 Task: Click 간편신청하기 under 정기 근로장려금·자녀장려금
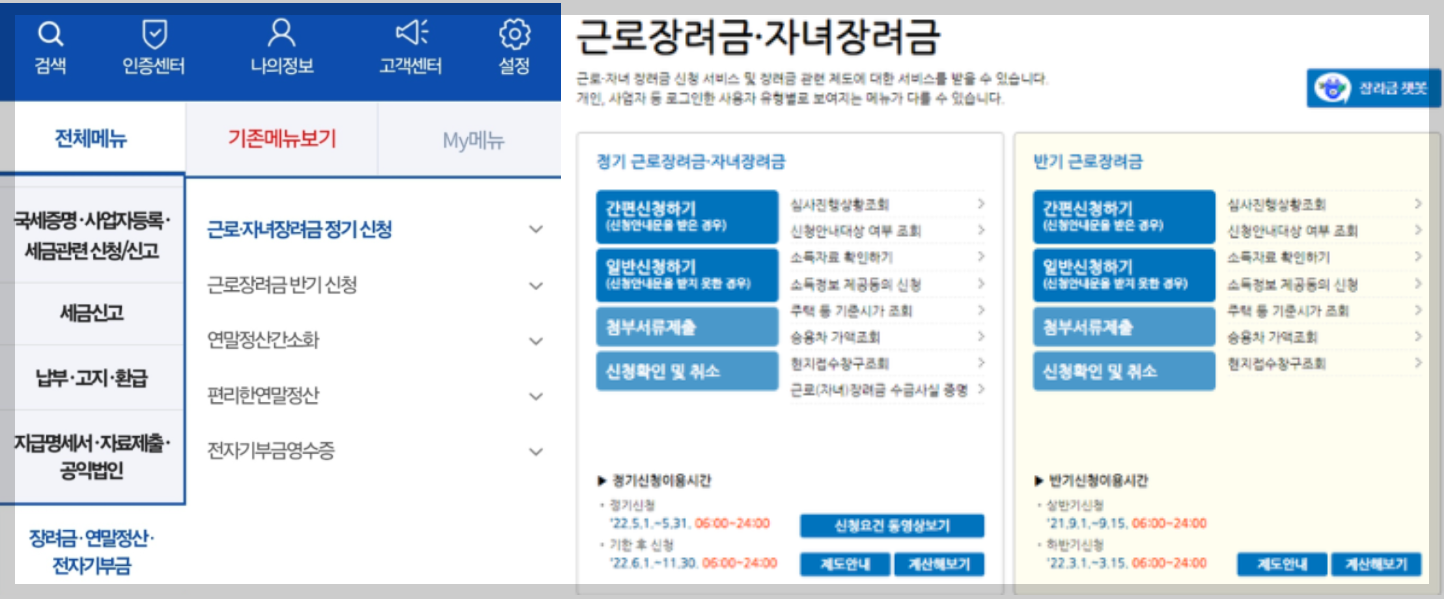(687, 216)
